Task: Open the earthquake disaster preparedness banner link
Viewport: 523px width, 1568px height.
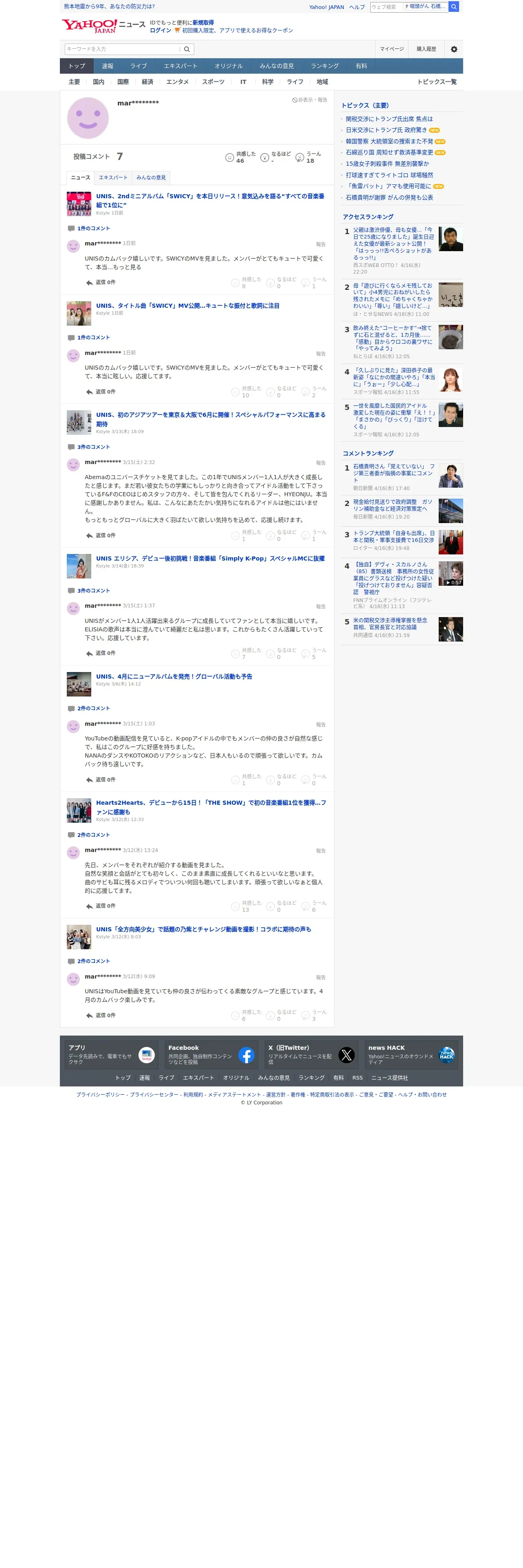Action: 110,7
